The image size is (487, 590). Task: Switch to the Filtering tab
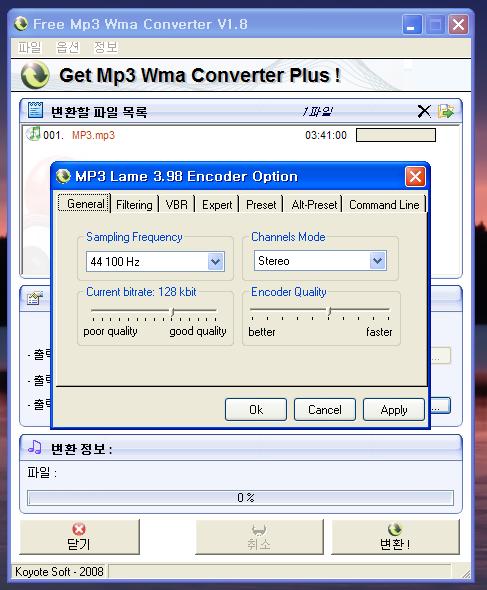[134, 205]
